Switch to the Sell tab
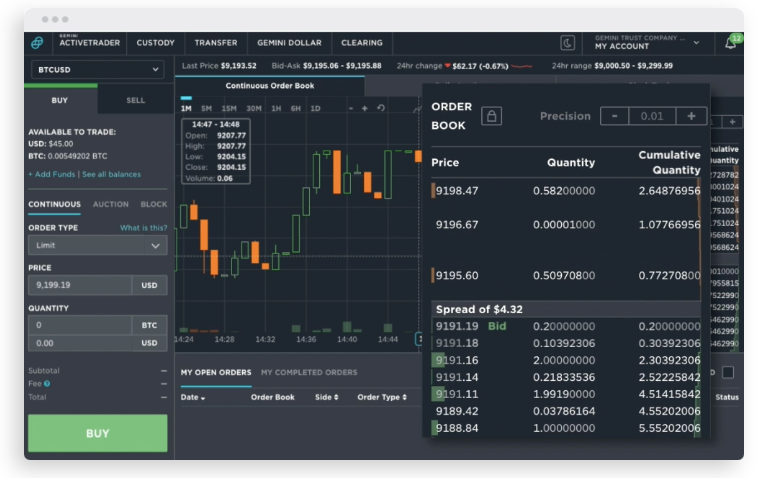761x478 pixels. coord(135,100)
